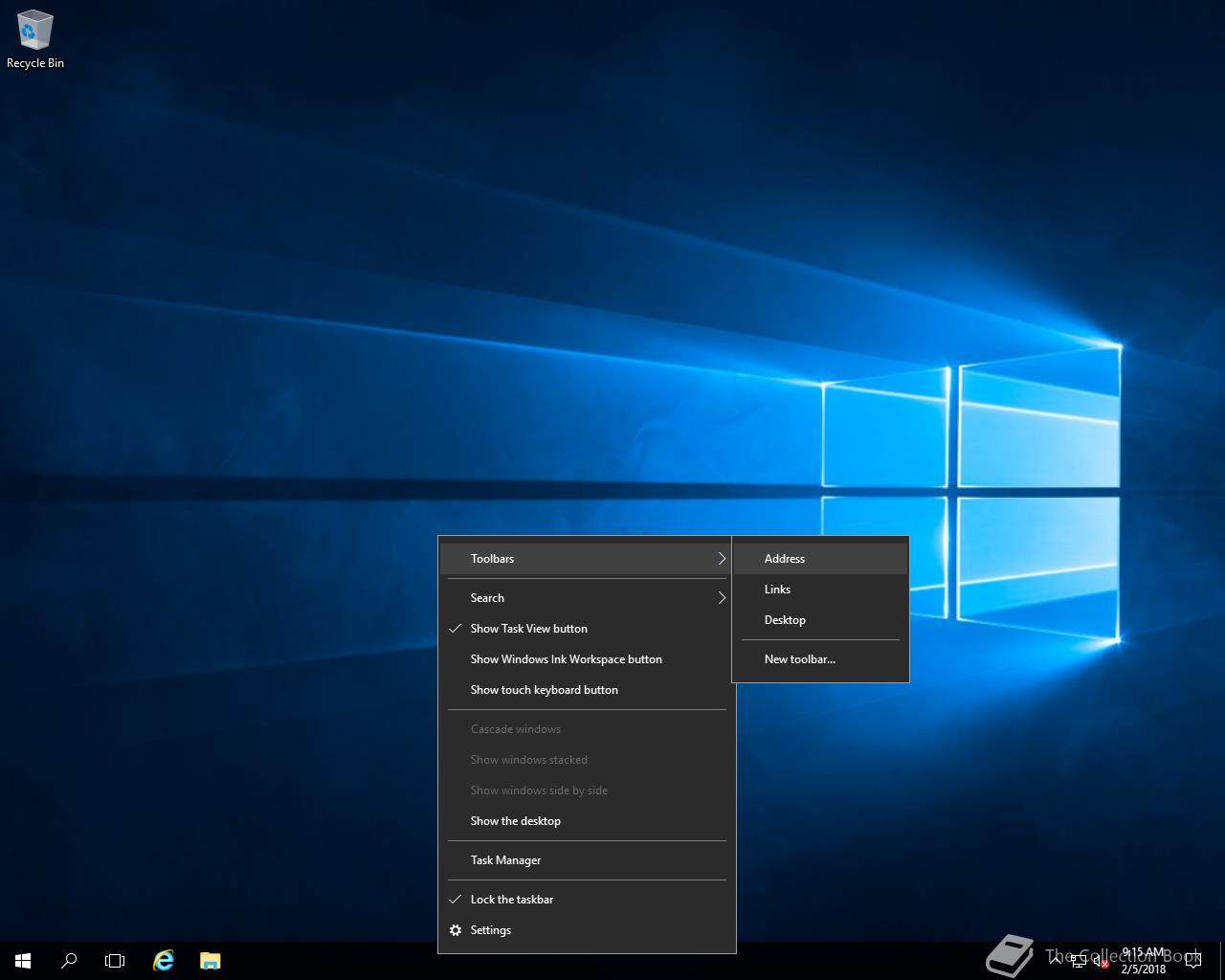
Task: Open the Action Center notifications icon
Action: tap(1193, 960)
